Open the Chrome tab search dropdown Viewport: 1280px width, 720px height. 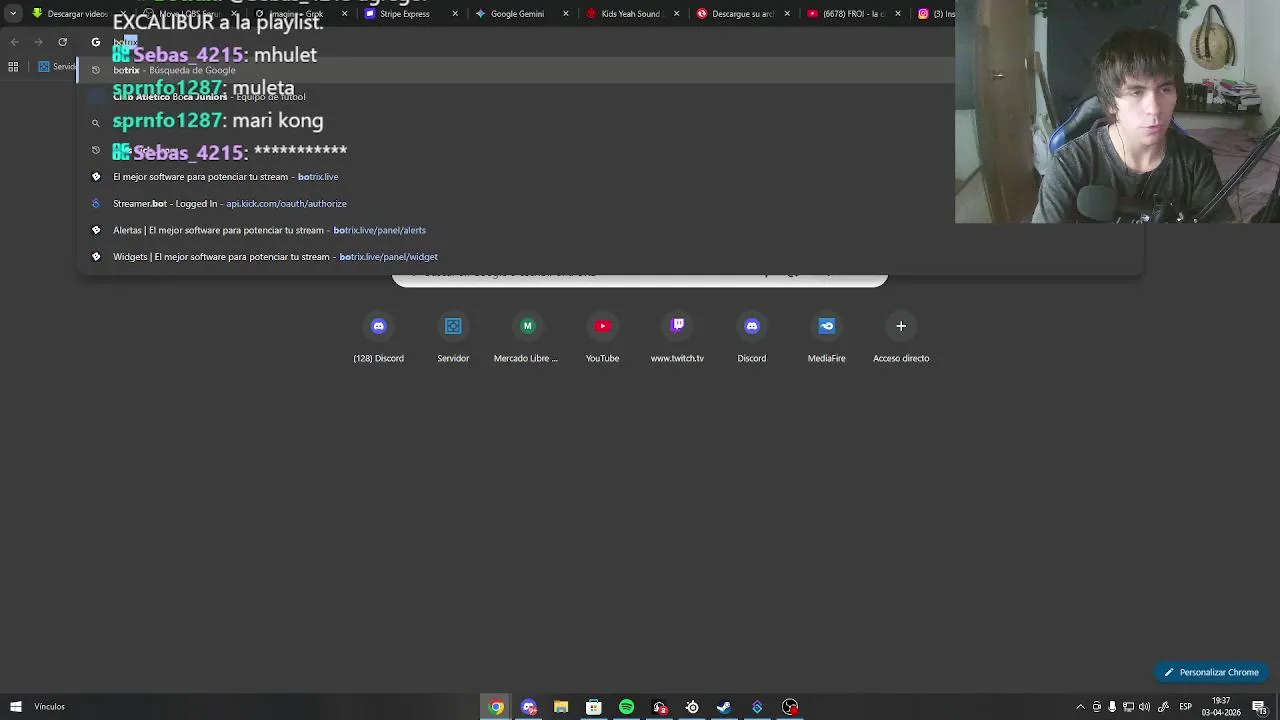tap(13, 13)
